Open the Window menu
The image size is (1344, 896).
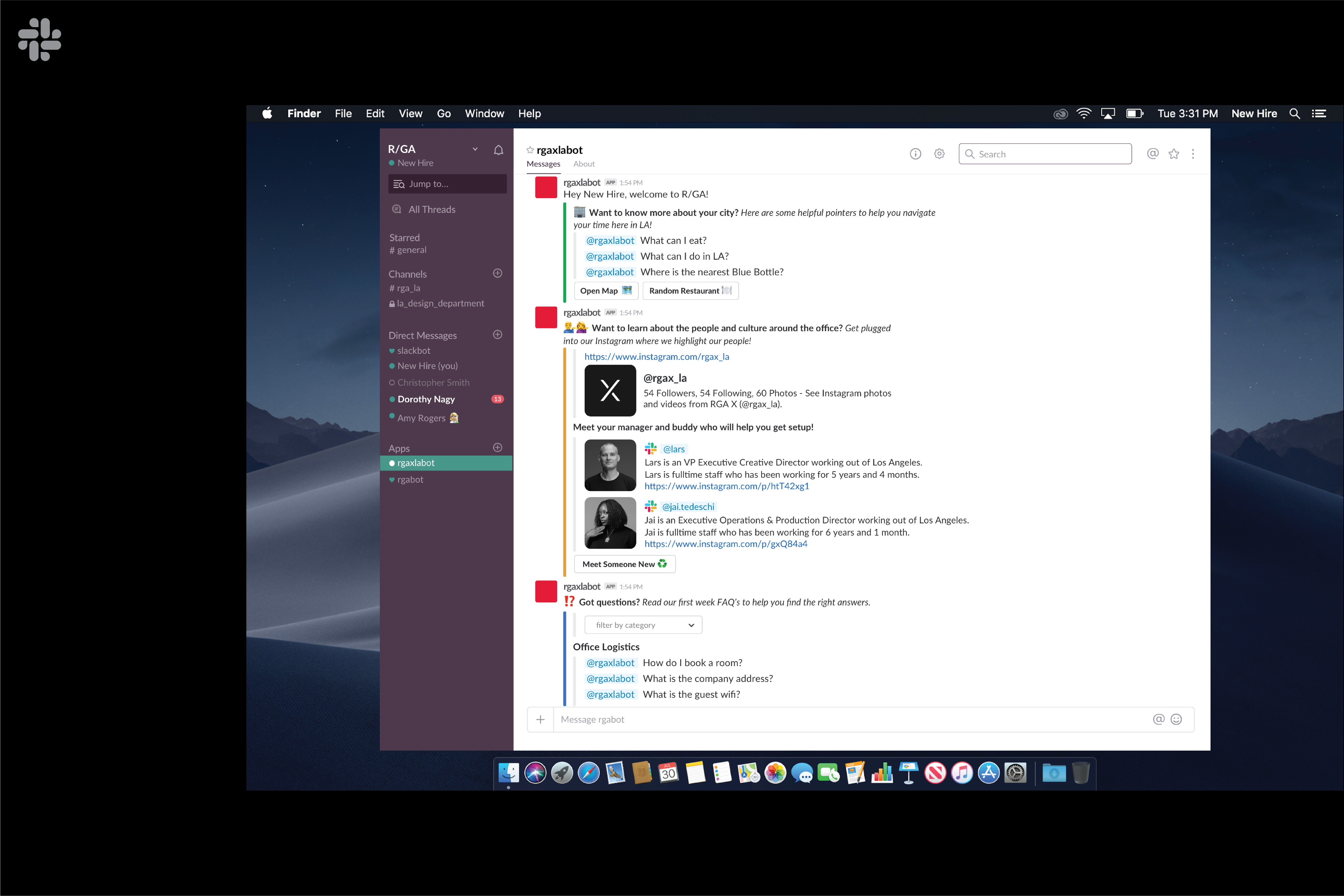point(485,114)
